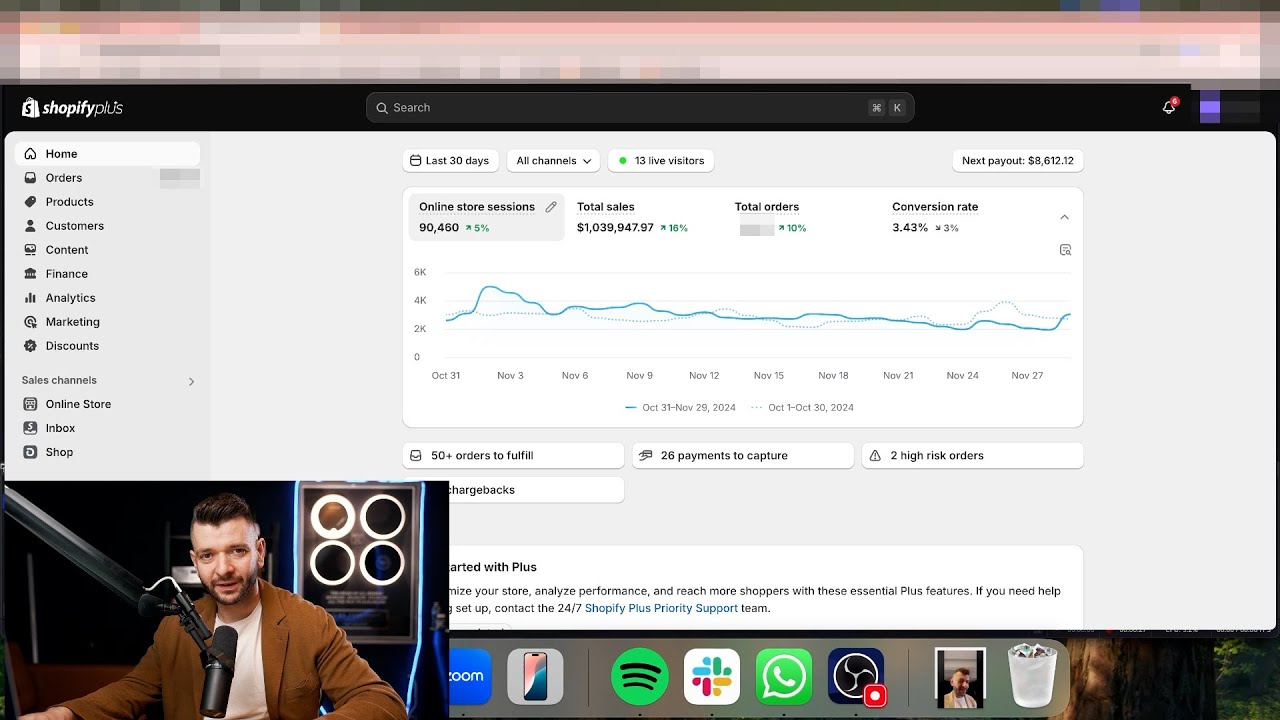Click the Next payout button

point(1018,161)
